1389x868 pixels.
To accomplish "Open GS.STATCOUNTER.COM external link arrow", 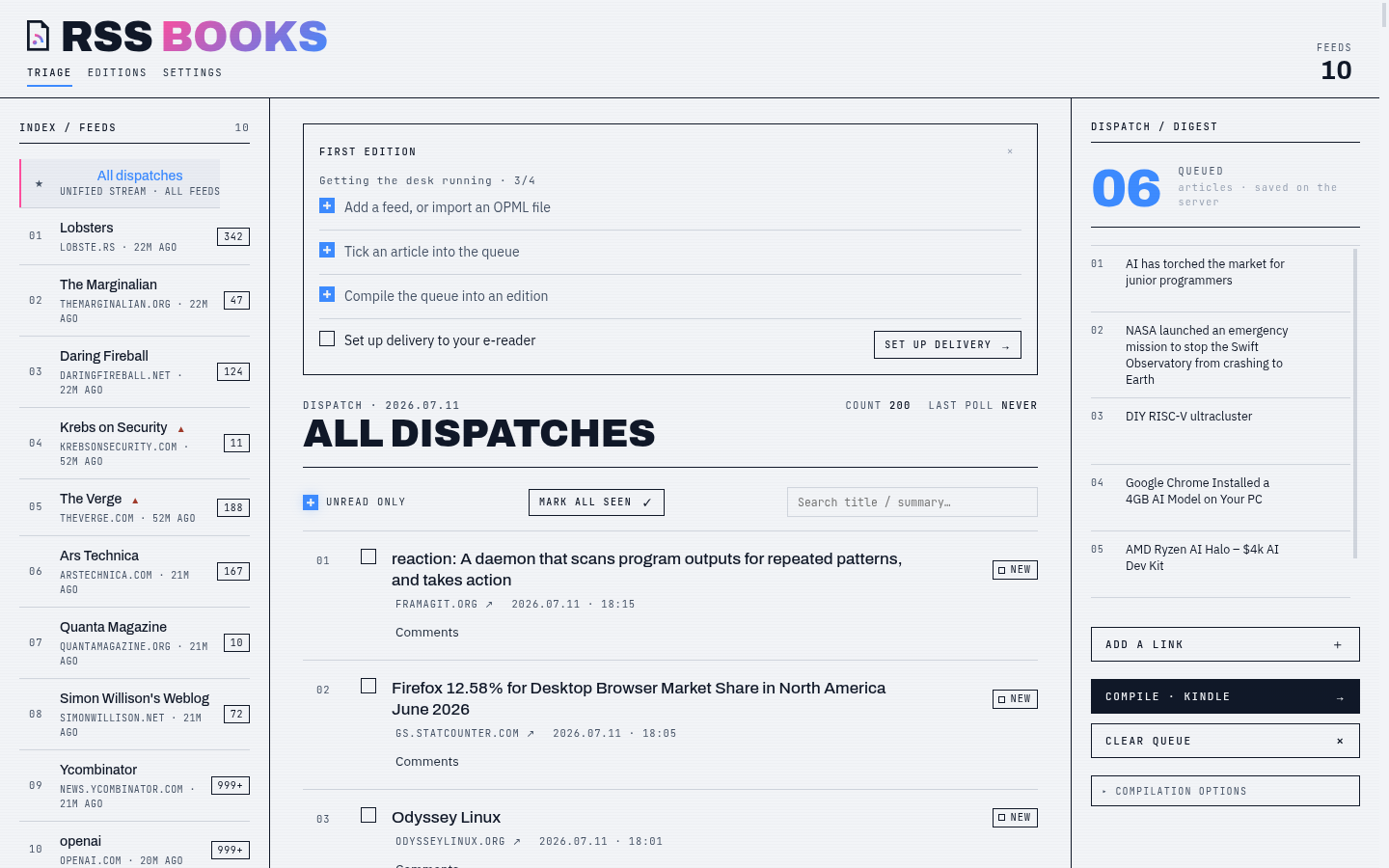I will point(531,734).
